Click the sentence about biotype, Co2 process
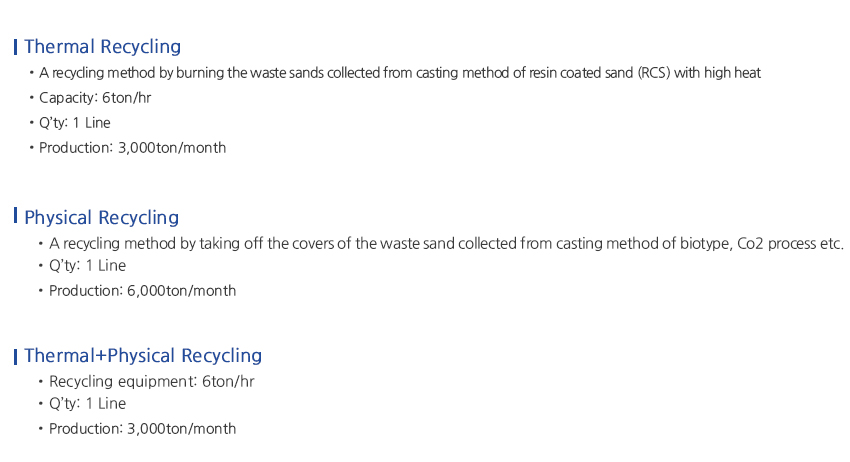850x462 pixels. [446, 244]
